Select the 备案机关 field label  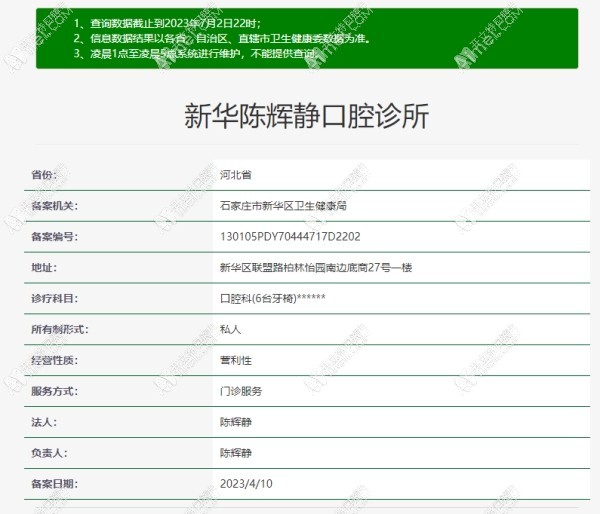[x=54, y=205]
